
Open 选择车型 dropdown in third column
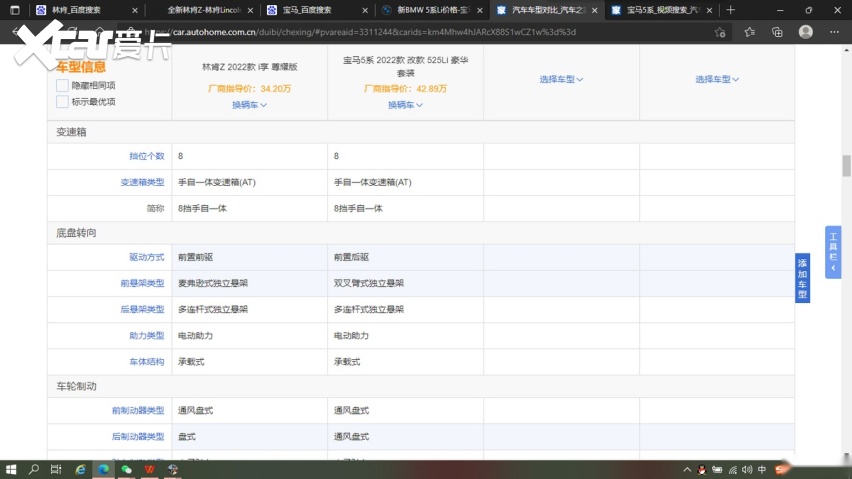click(x=561, y=79)
